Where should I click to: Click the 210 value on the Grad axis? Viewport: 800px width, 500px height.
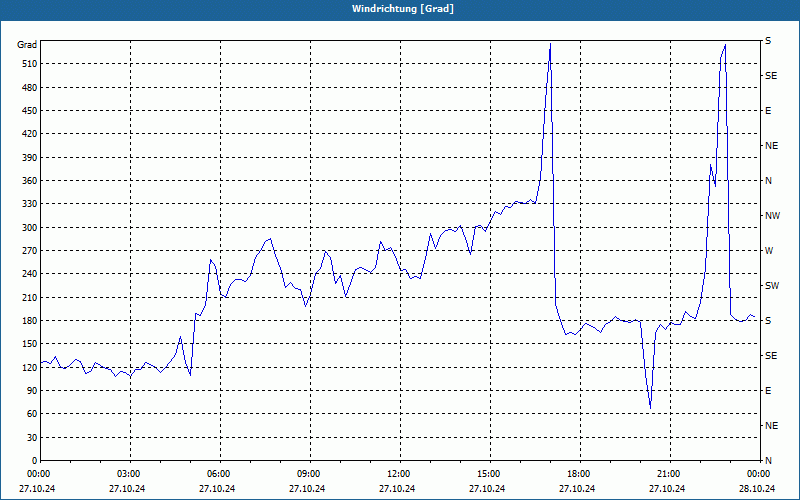pos(30,297)
